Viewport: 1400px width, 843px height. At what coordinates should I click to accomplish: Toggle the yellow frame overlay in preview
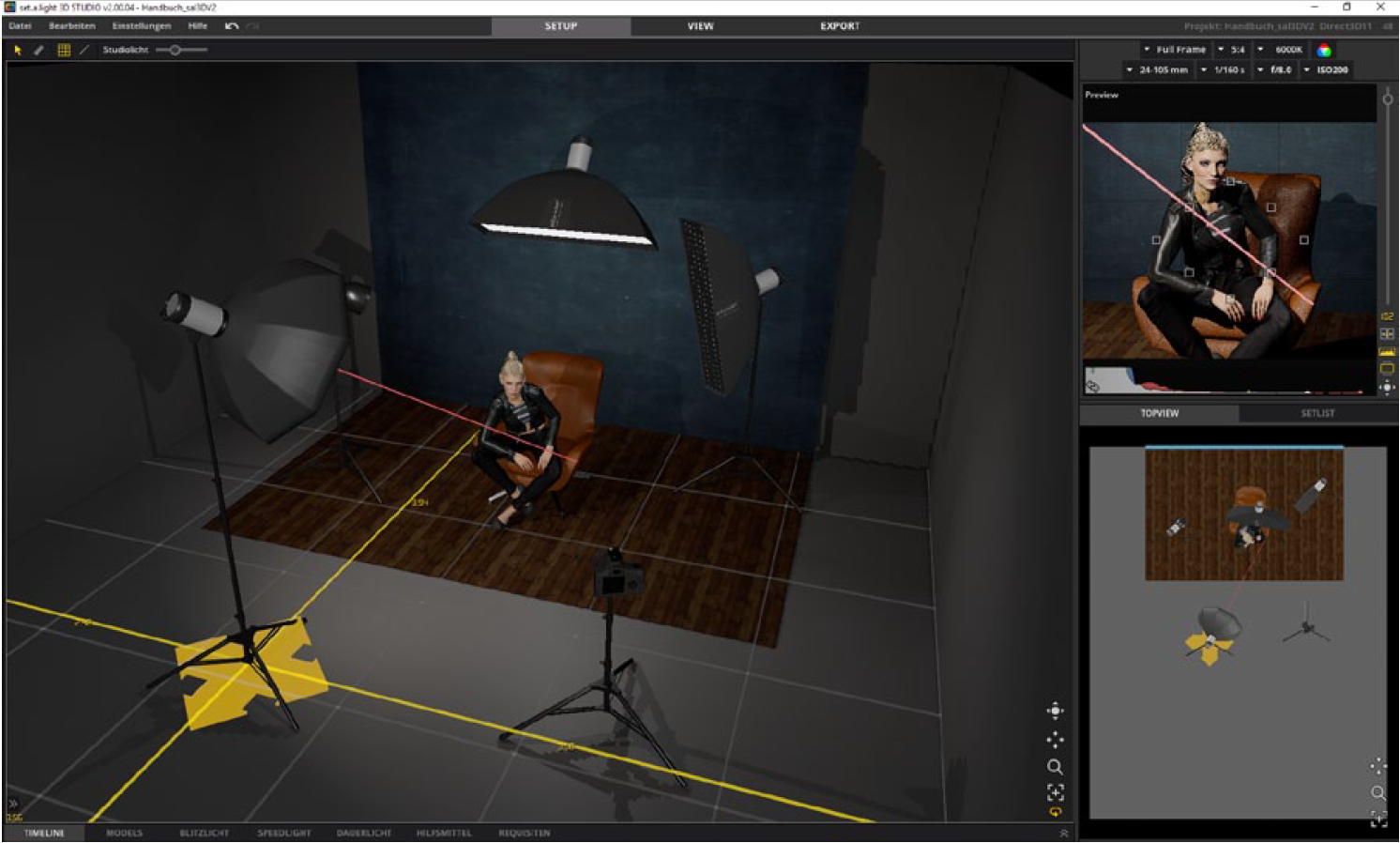pyautogui.click(x=1387, y=368)
